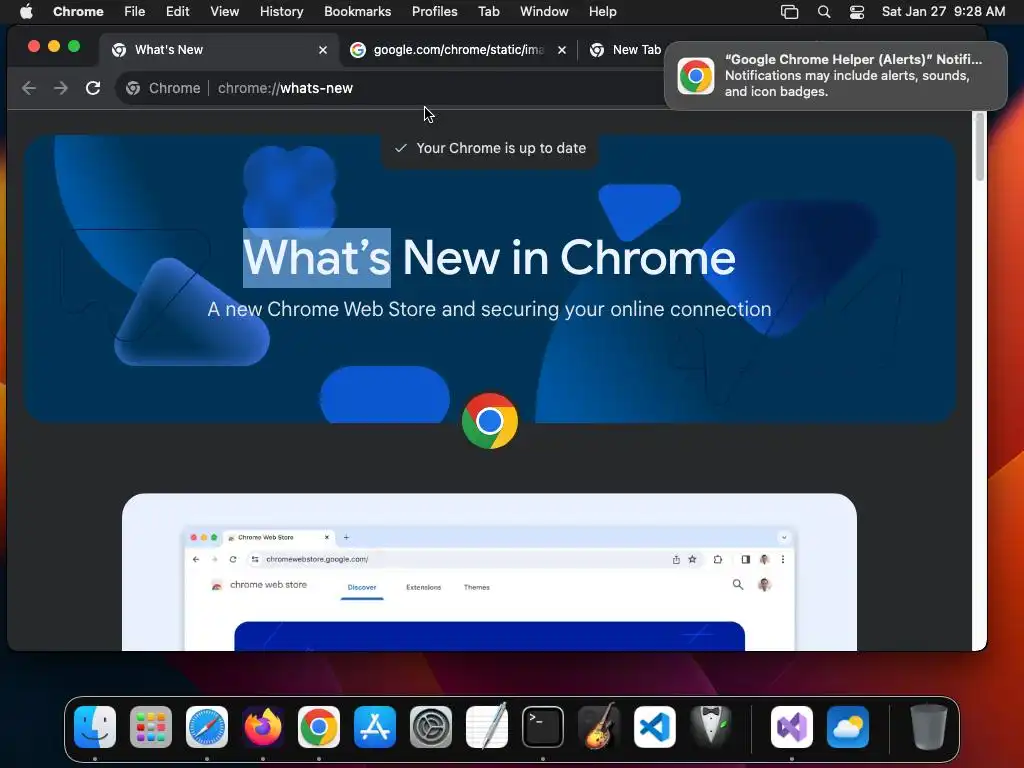Open Visual Studio Code from the Dock
This screenshot has width=1024, height=768.
pos(655,727)
